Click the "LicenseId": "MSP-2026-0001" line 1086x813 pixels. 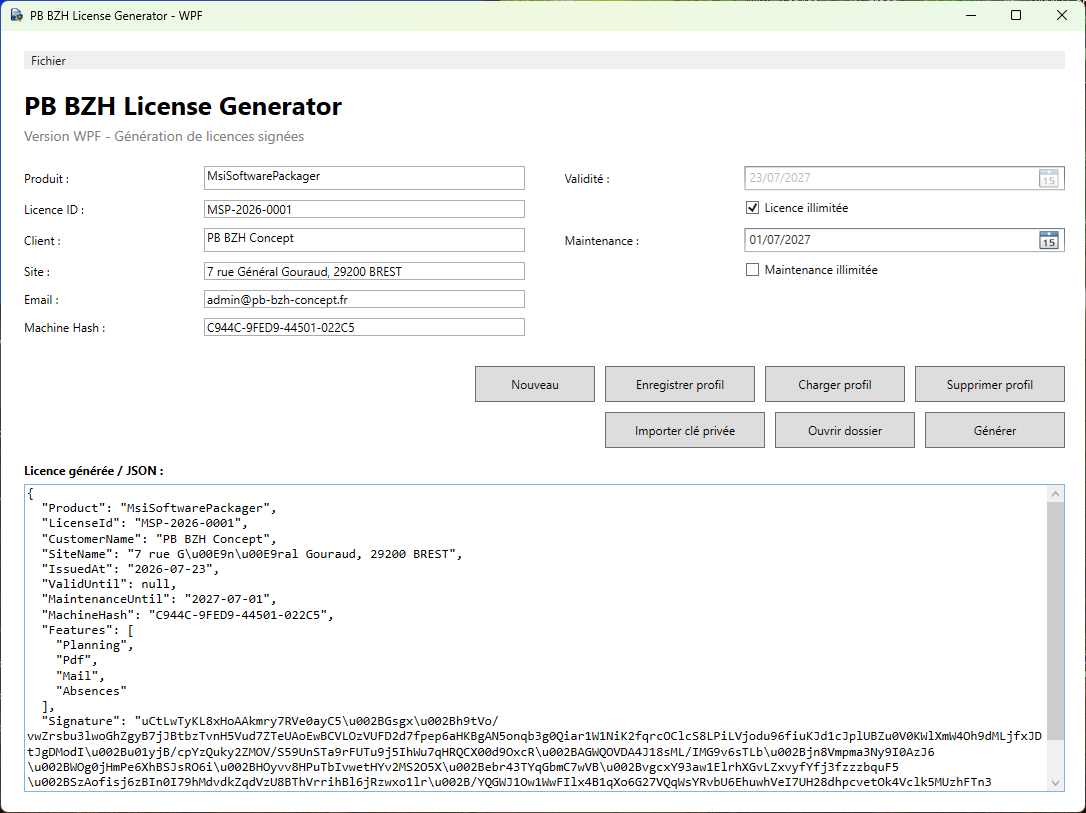click(x=144, y=523)
